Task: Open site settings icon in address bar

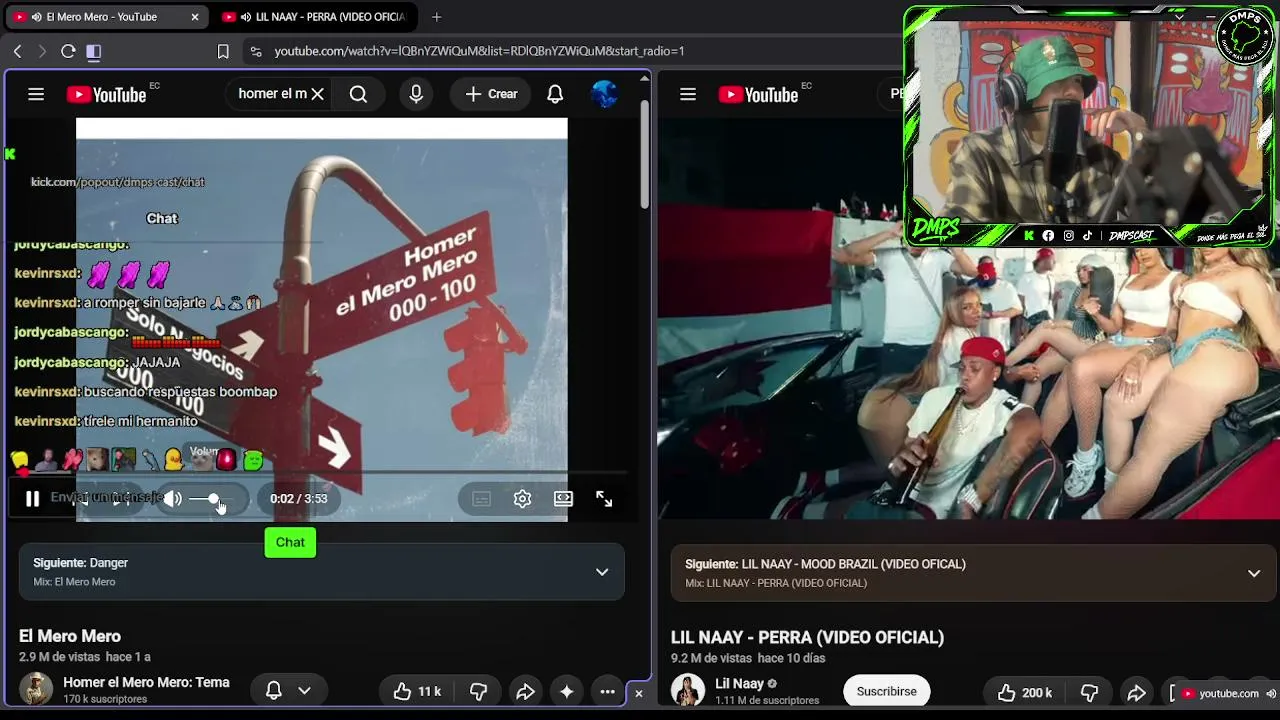Action: pyautogui.click(x=256, y=51)
